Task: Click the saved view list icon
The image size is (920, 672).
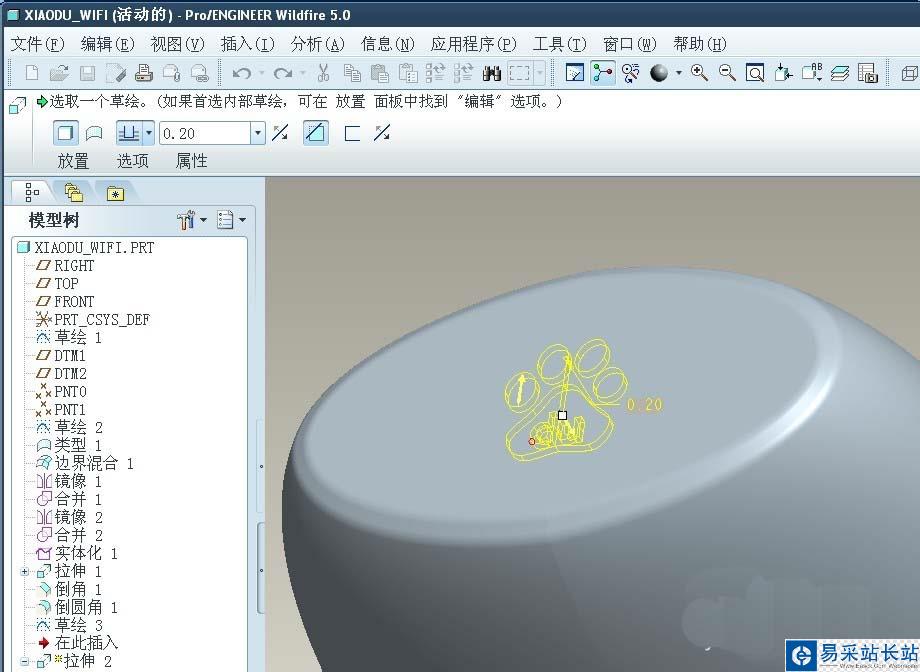Action: tap(813, 73)
